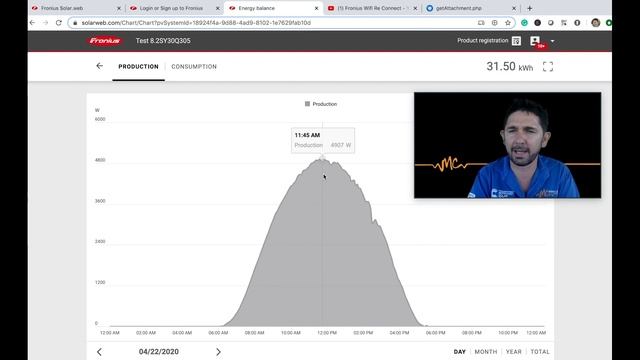640x360 pixels.
Task: Click the Chrome profile avatar
Action: click(596, 23)
